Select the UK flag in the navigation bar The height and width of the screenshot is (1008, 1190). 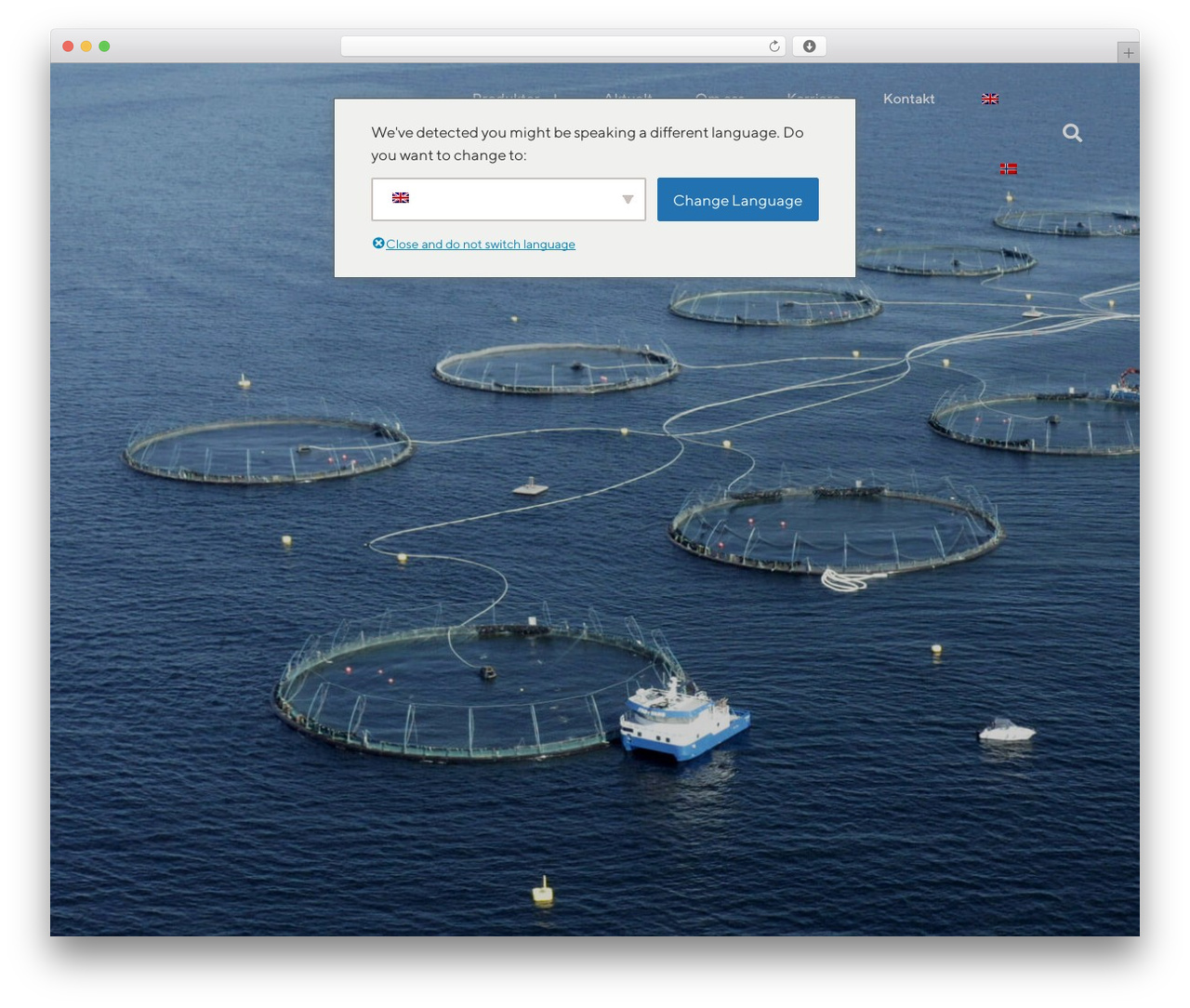(990, 99)
